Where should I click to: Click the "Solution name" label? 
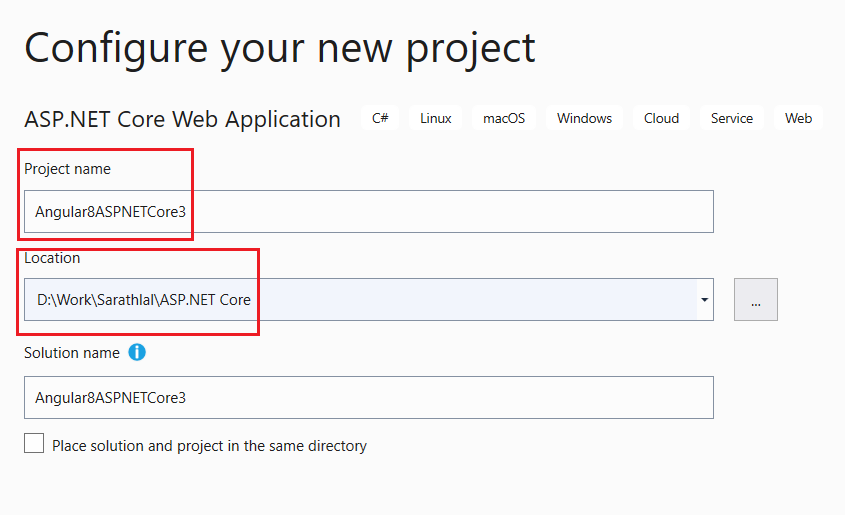(72, 353)
